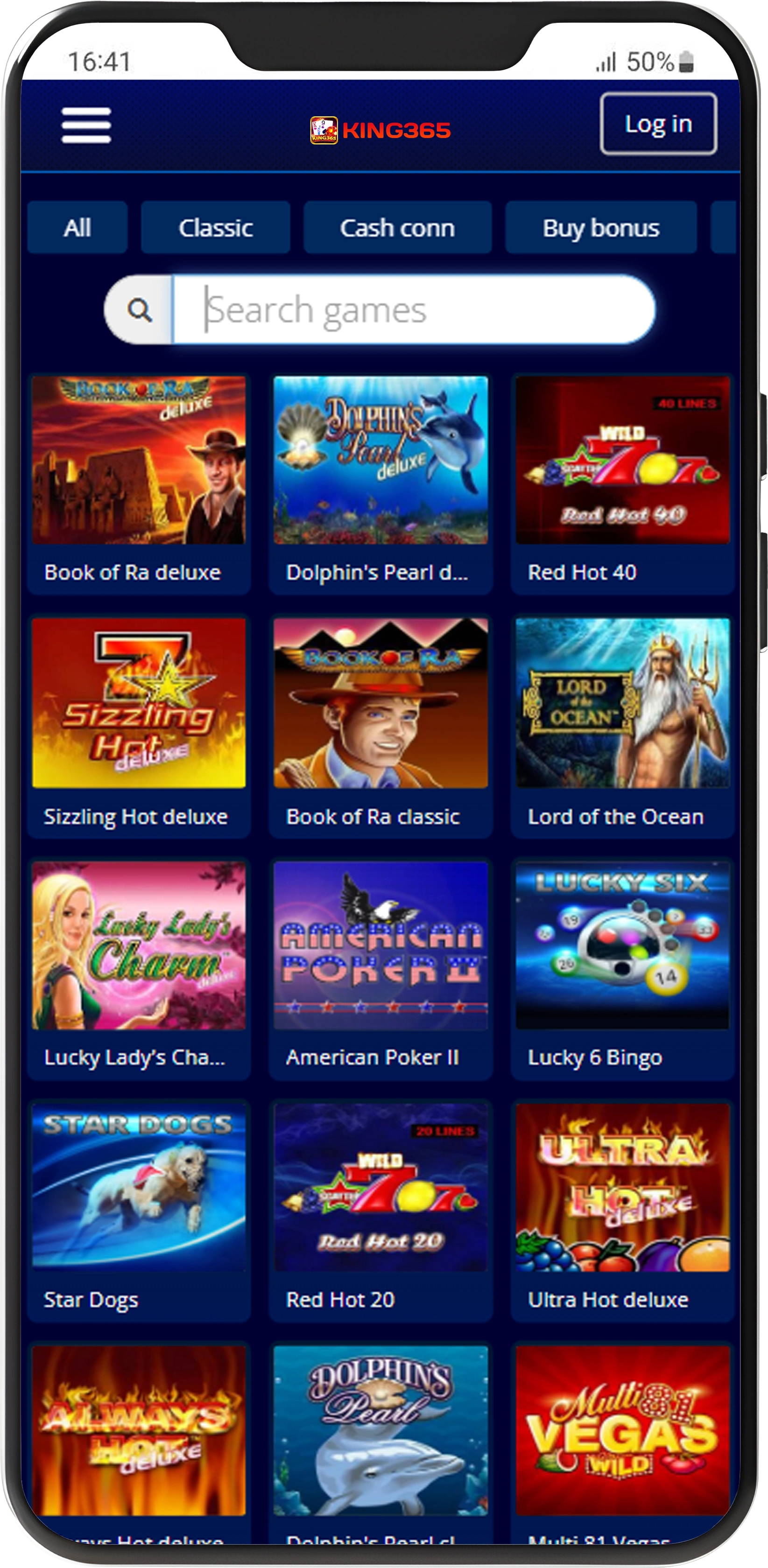The height and width of the screenshot is (1568, 768).
Task: Open Book of Ra deluxe game
Action: [x=139, y=484]
